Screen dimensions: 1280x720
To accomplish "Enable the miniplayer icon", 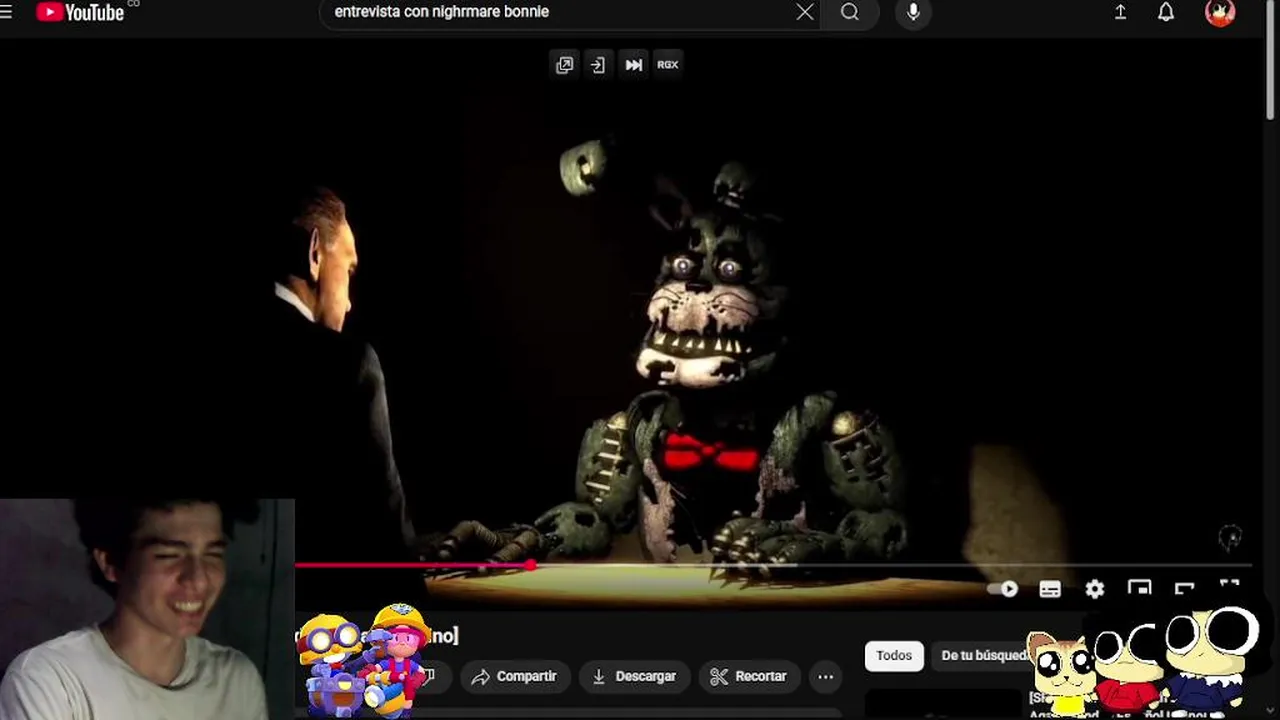I will click(x=1140, y=588).
